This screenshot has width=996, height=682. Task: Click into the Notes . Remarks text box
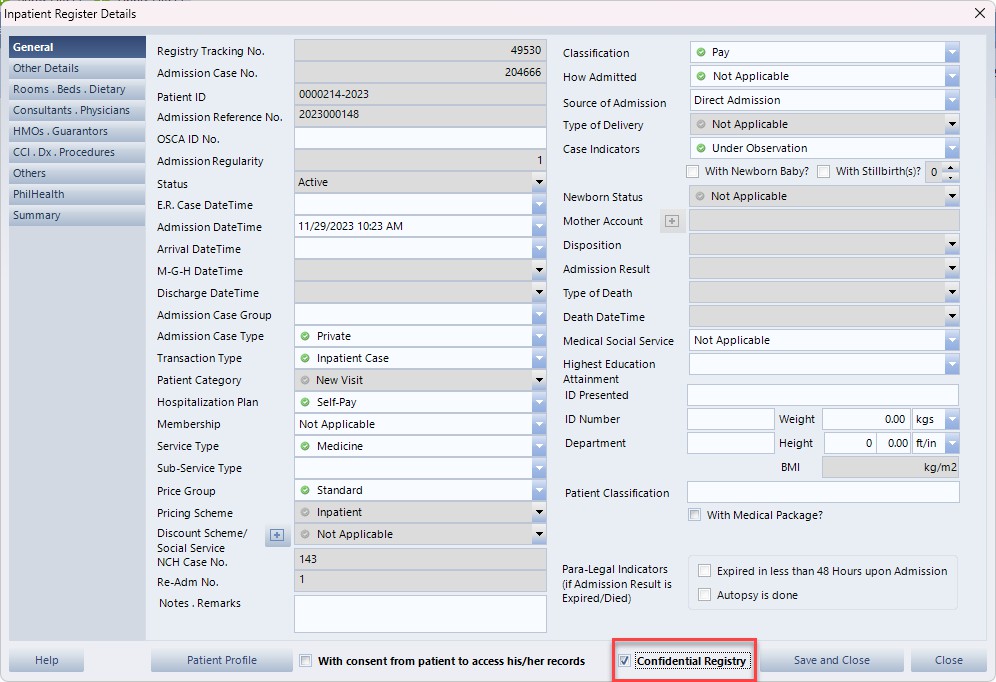tap(420, 614)
